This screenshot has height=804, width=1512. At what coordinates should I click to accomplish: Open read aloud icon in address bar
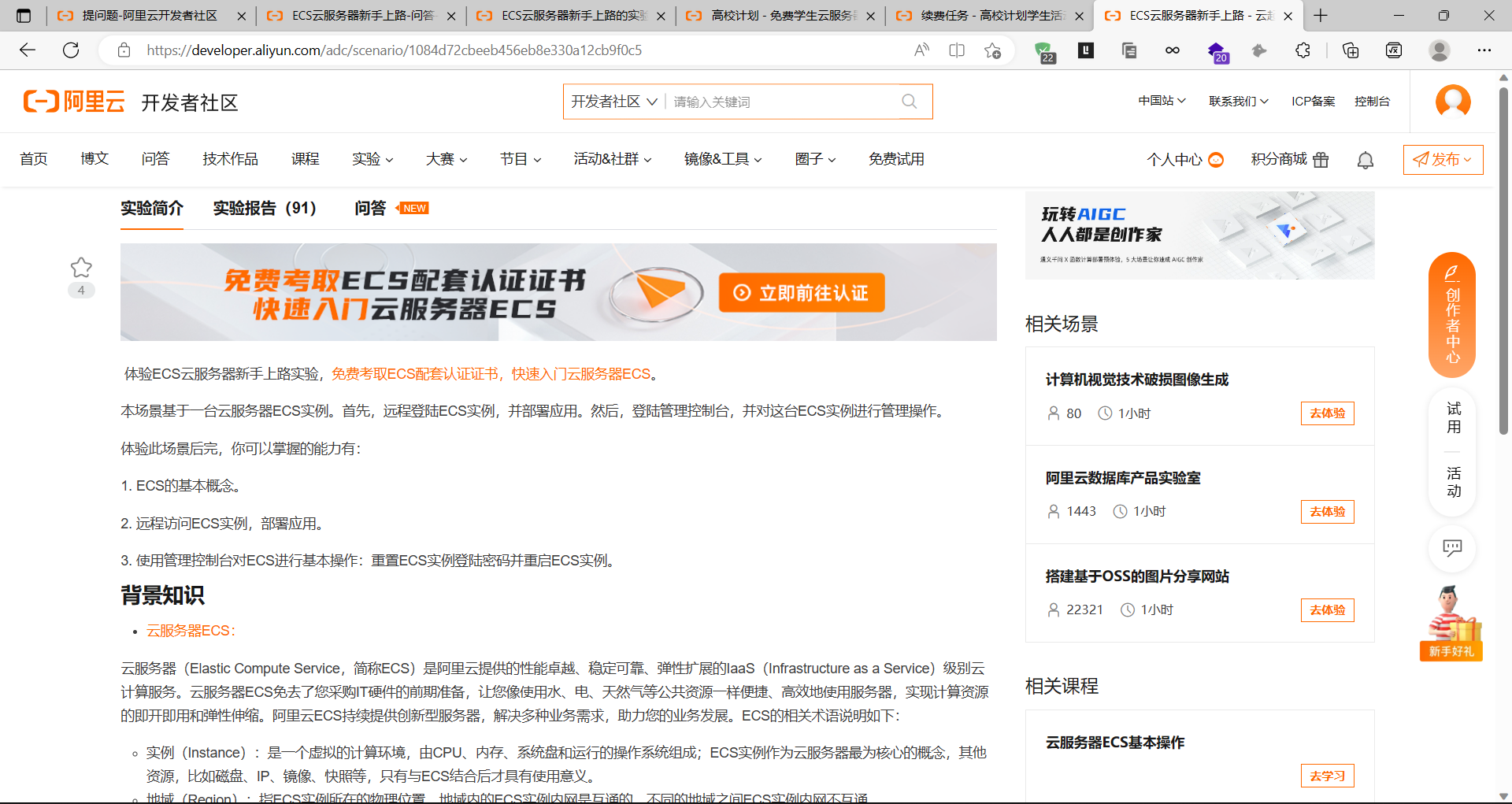[x=921, y=50]
